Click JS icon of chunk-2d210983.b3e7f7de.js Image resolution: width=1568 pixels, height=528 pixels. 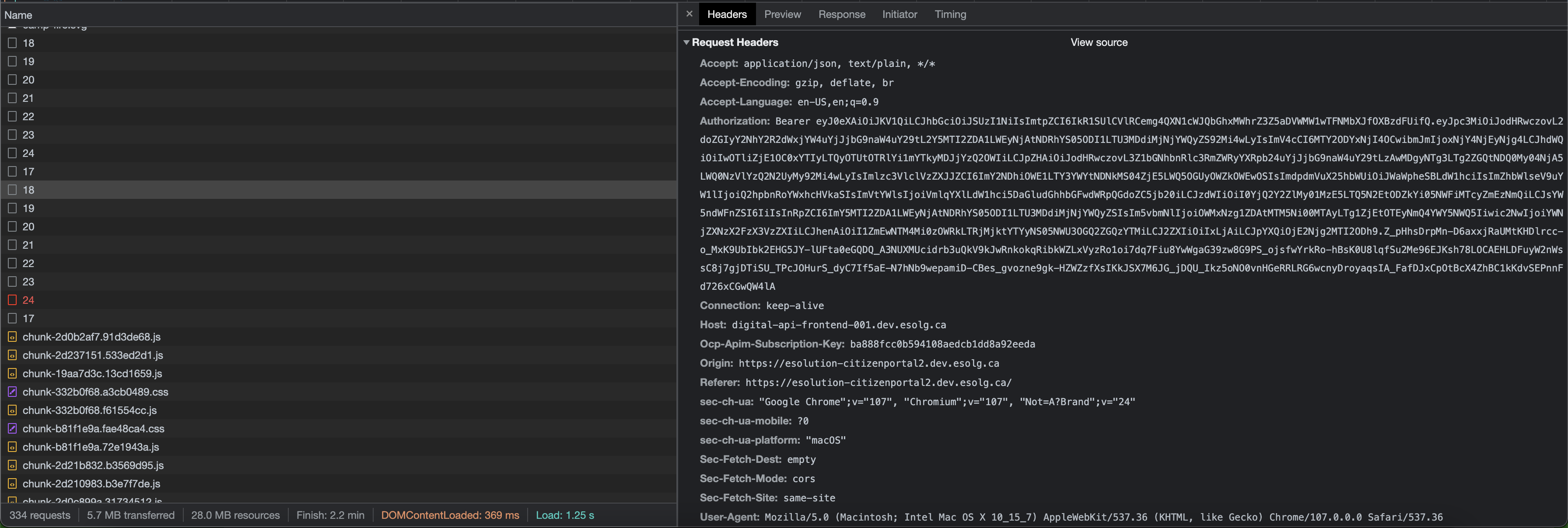point(12,483)
